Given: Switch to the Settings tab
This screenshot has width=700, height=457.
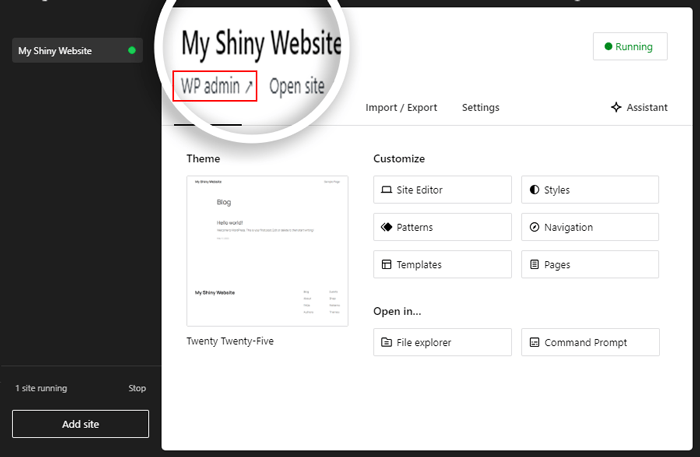Looking at the screenshot, I should tap(480, 108).
